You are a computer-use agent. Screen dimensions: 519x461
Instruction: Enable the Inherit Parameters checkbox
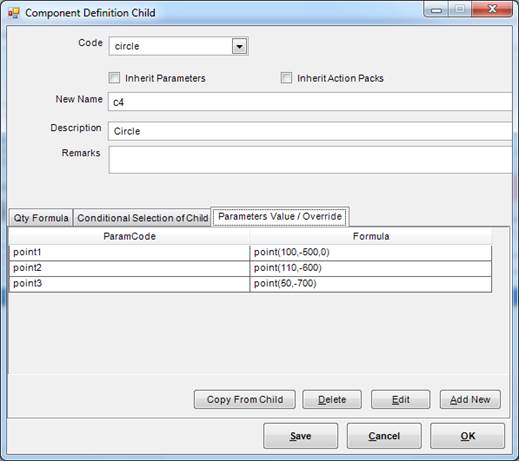tap(114, 78)
